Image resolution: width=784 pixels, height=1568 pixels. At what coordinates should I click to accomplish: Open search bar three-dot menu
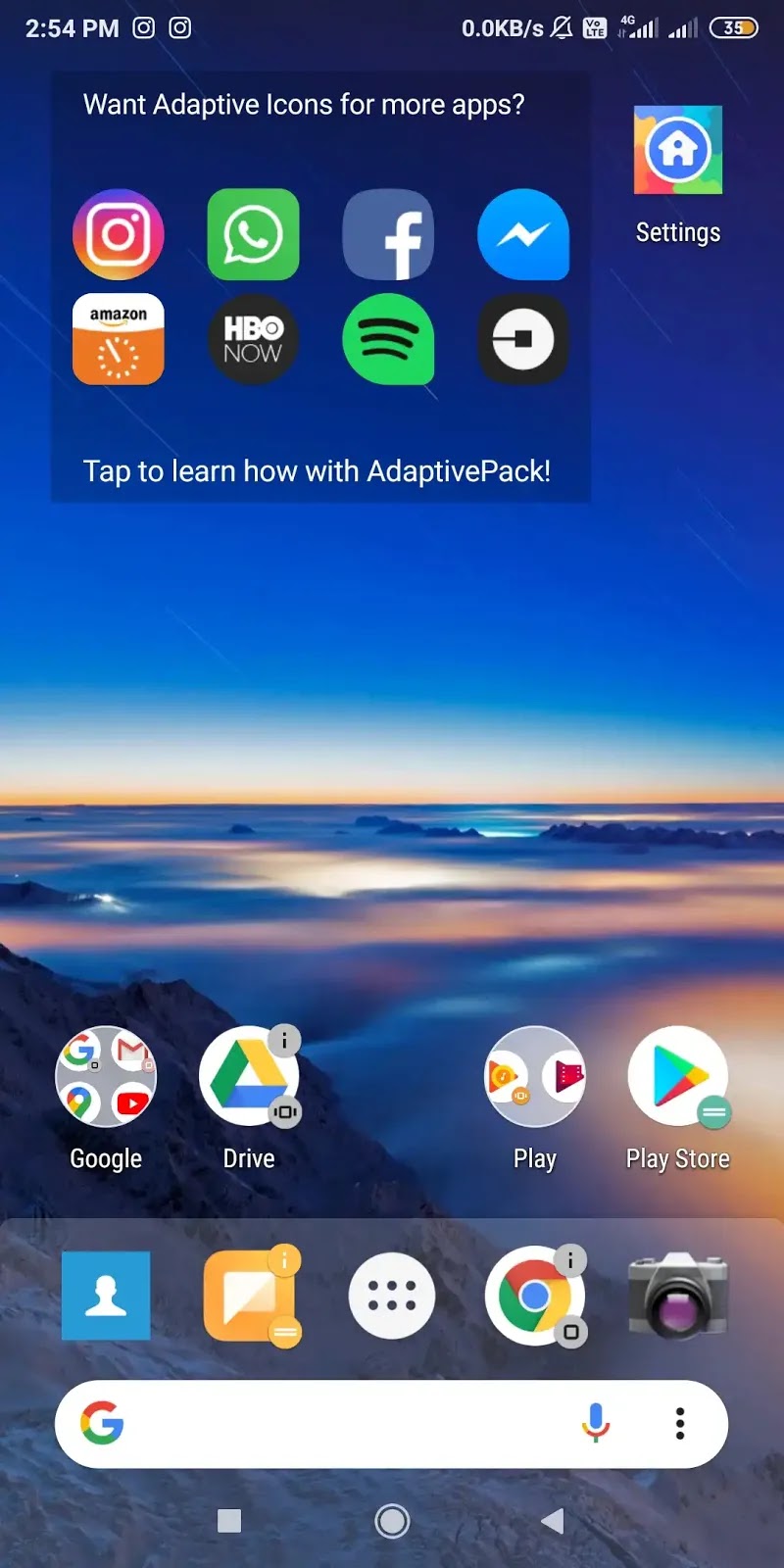point(680,1423)
